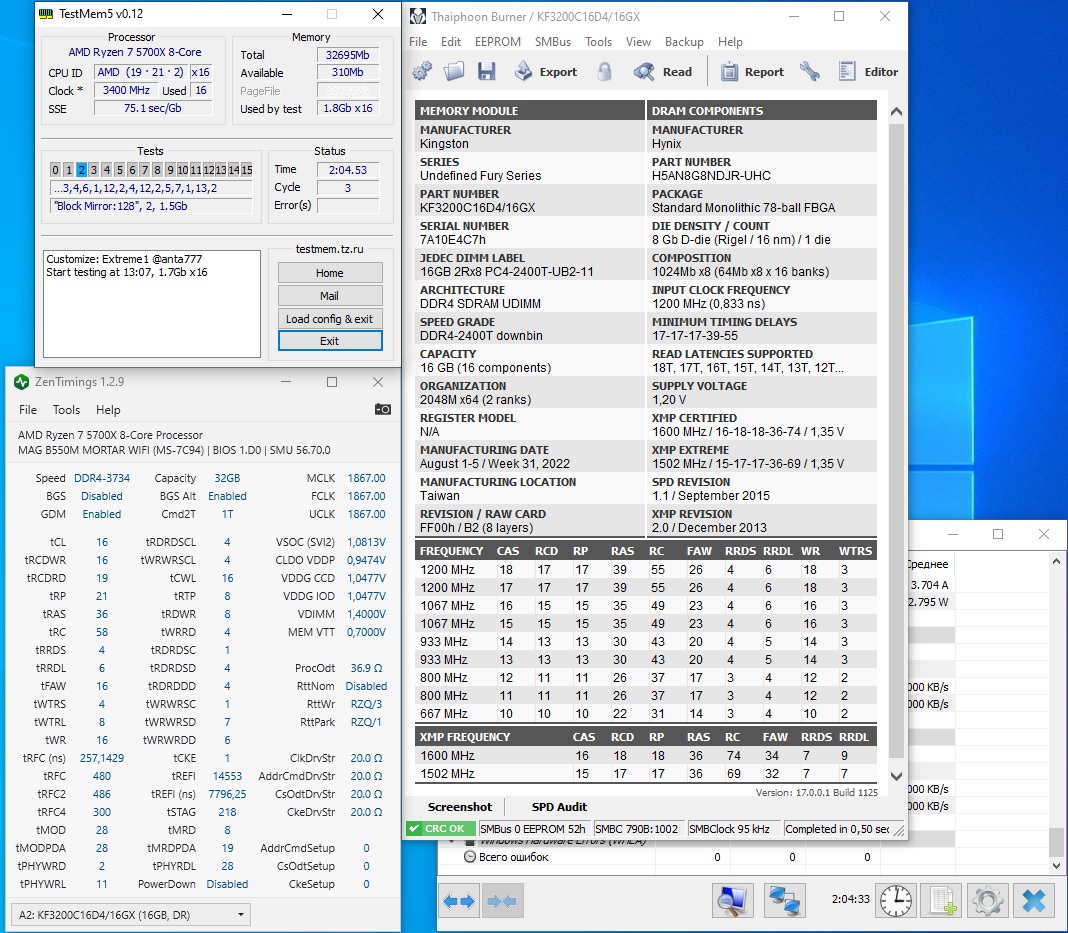Image resolution: width=1068 pixels, height=933 pixels.
Task: Open the memory module selection dropdown in ZenTimings
Action: (x=131, y=915)
